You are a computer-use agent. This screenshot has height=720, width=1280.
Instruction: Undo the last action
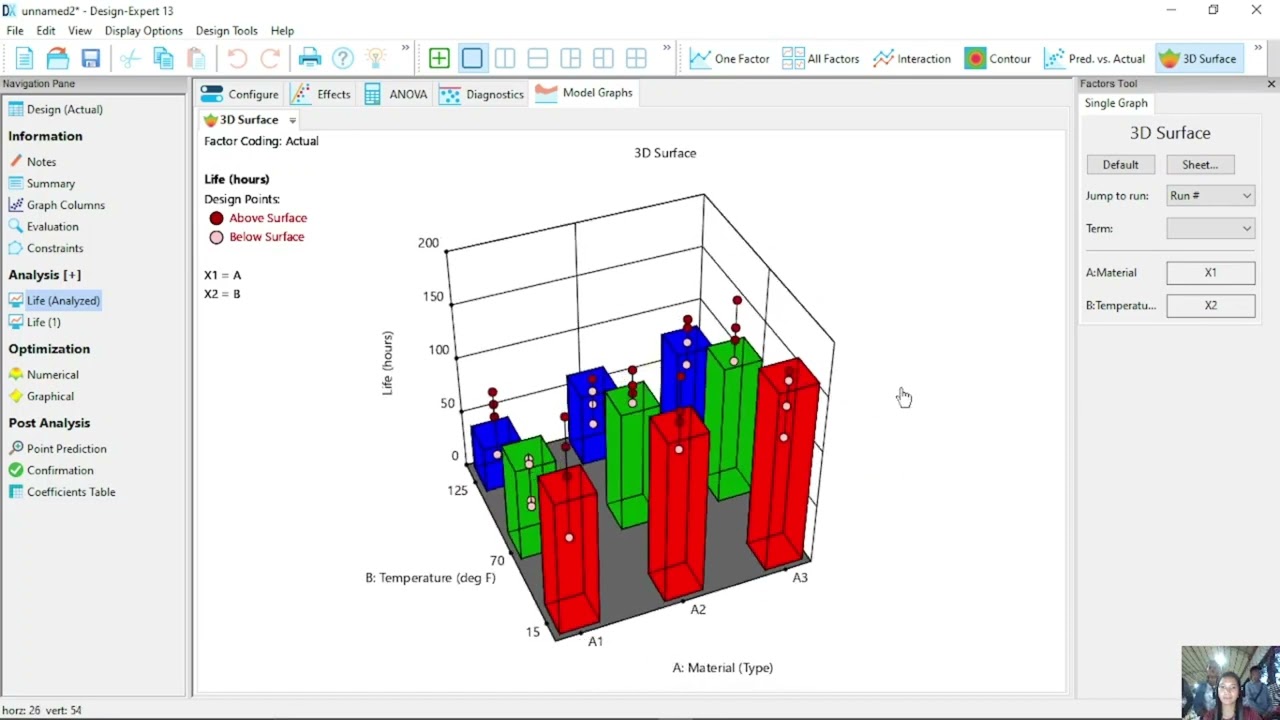click(x=237, y=58)
